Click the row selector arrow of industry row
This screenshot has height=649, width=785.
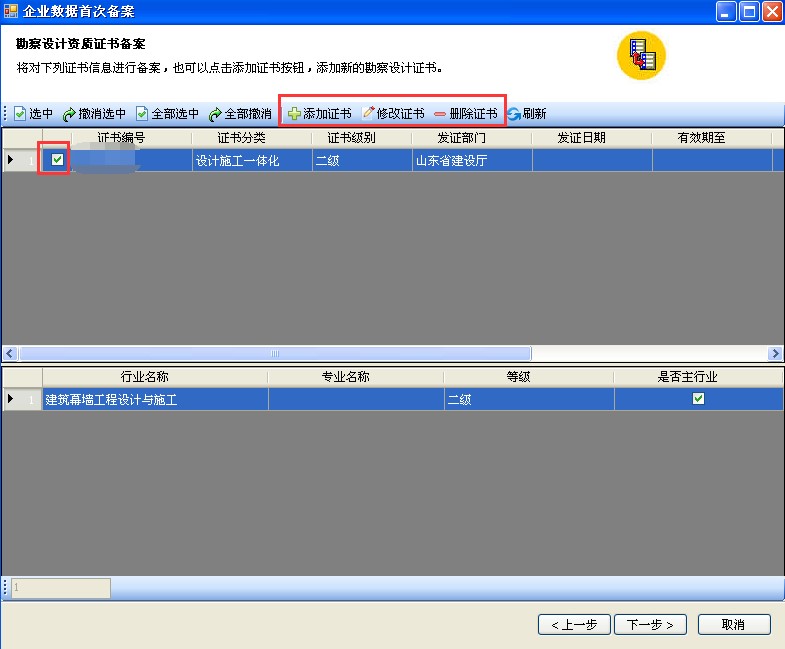(11, 399)
